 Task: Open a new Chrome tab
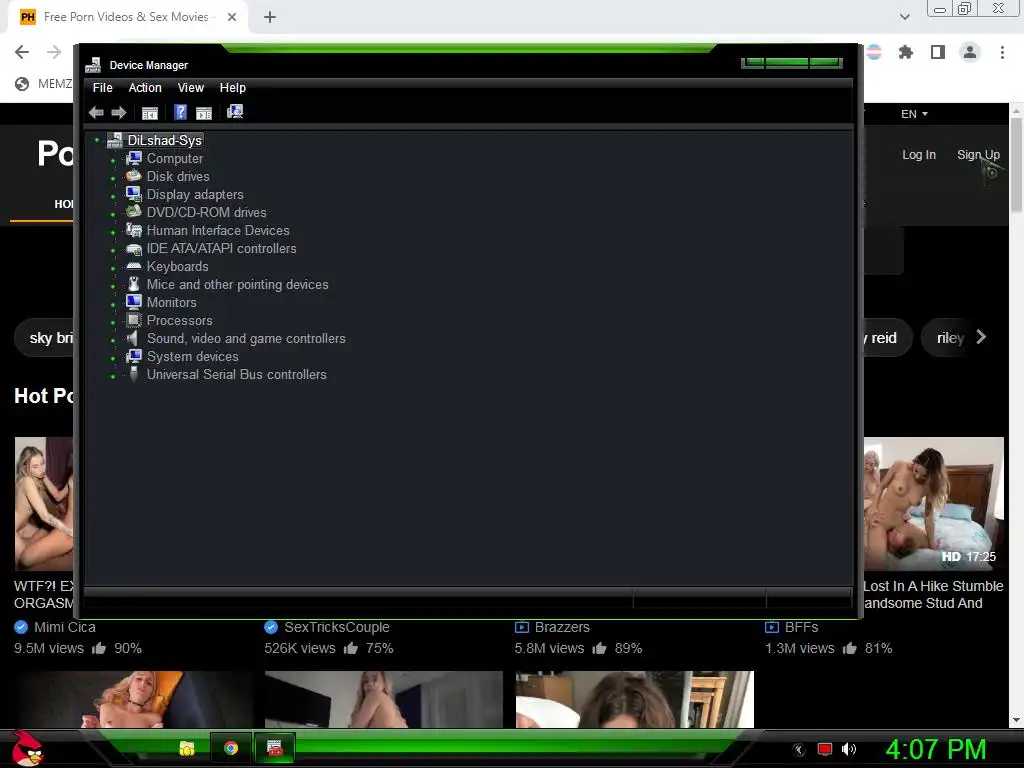270,17
